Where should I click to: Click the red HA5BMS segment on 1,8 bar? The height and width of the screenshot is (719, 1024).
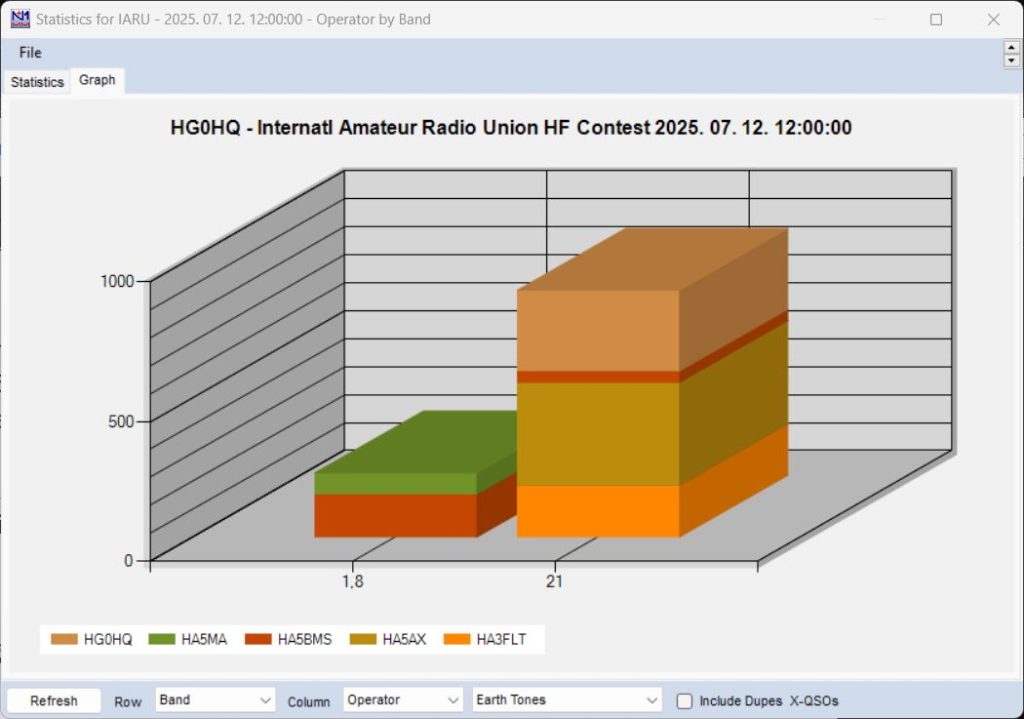[x=395, y=515]
